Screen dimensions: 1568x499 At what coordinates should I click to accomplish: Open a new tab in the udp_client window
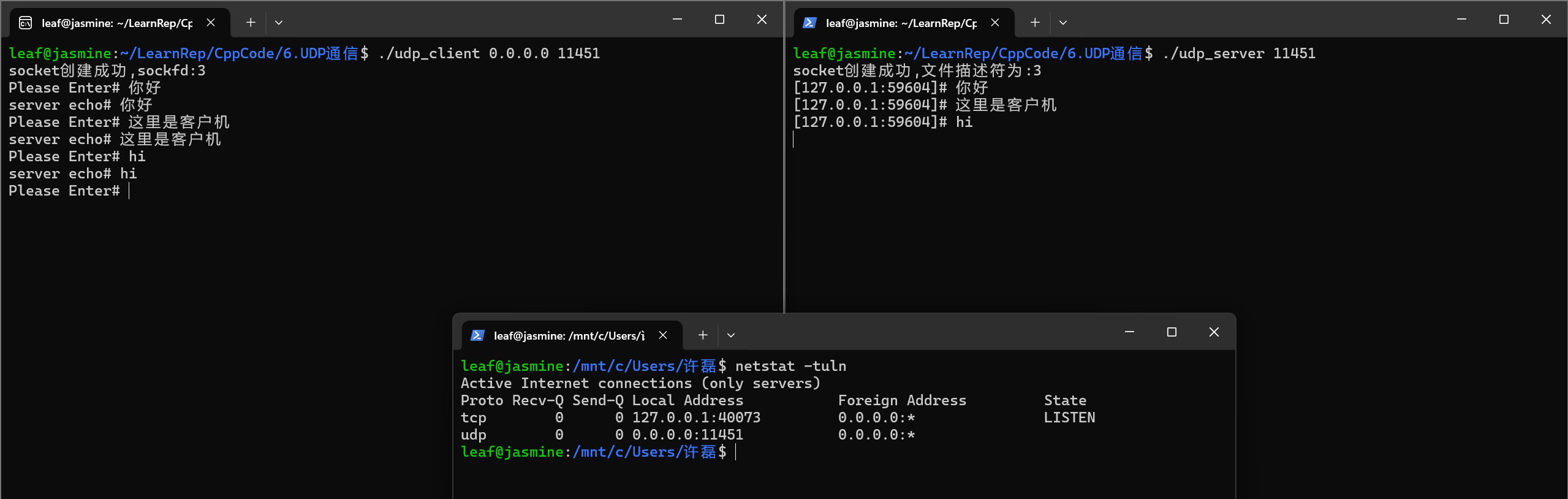[251, 23]
